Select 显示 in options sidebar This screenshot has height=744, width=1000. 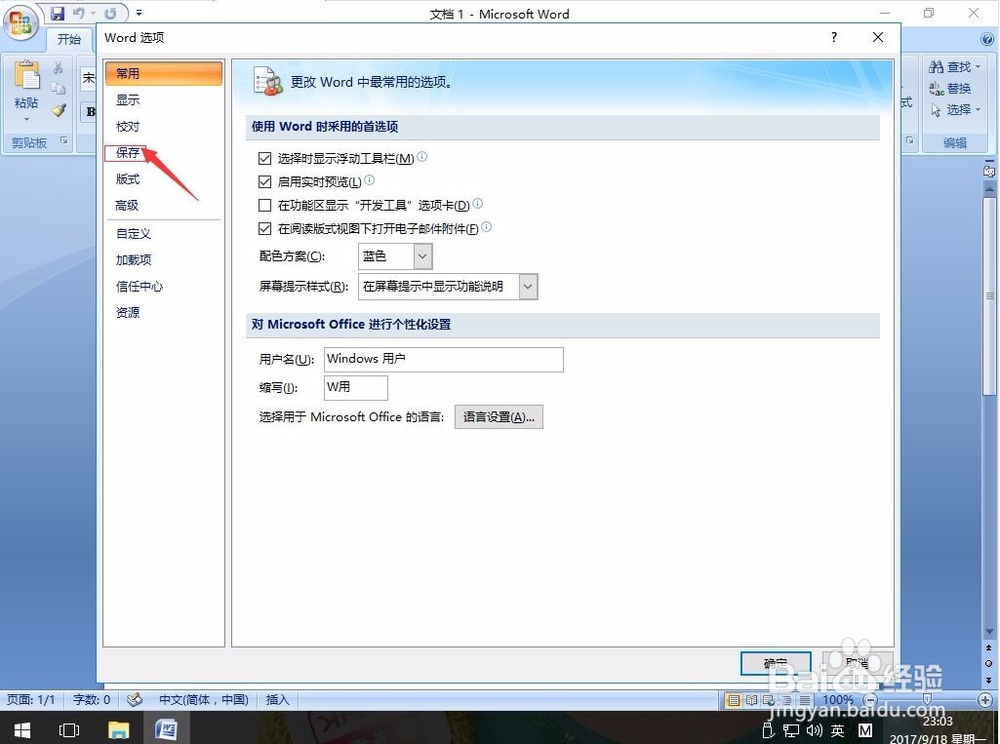click(163, 100)
